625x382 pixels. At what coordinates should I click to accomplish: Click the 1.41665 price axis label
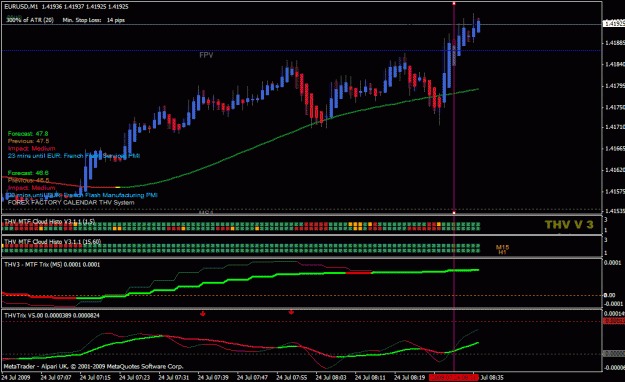tap(615, 148)
